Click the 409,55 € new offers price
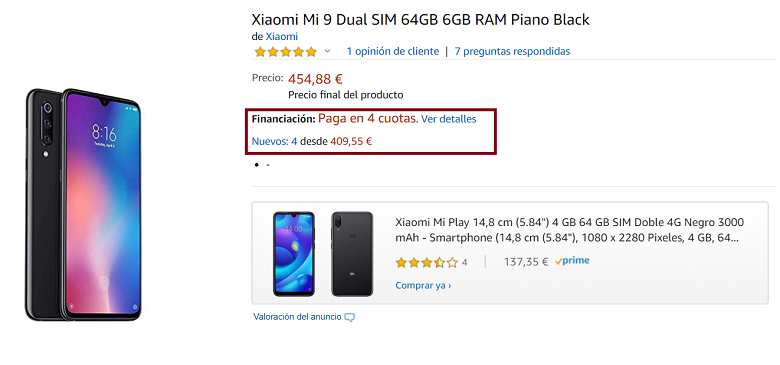 [351, 141]
